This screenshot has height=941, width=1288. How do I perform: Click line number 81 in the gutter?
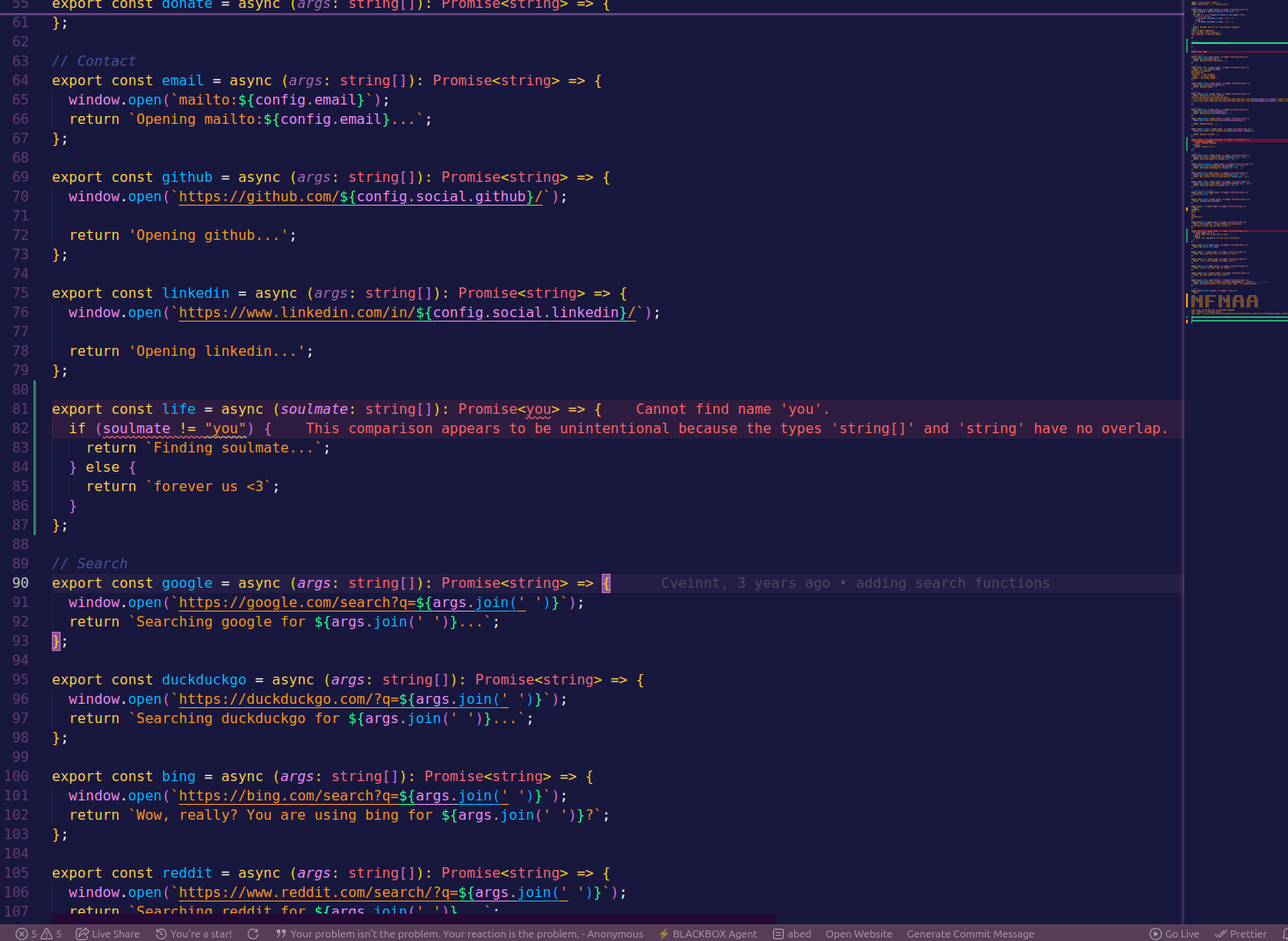click(x=20, y=409)
